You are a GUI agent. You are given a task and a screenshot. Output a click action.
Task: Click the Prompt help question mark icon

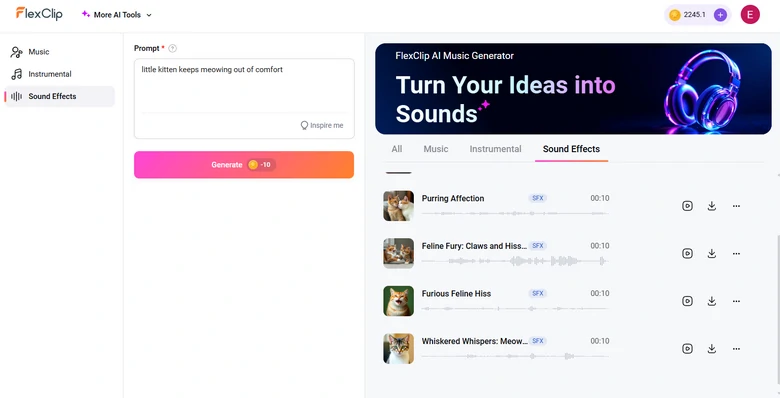[172, 48]
